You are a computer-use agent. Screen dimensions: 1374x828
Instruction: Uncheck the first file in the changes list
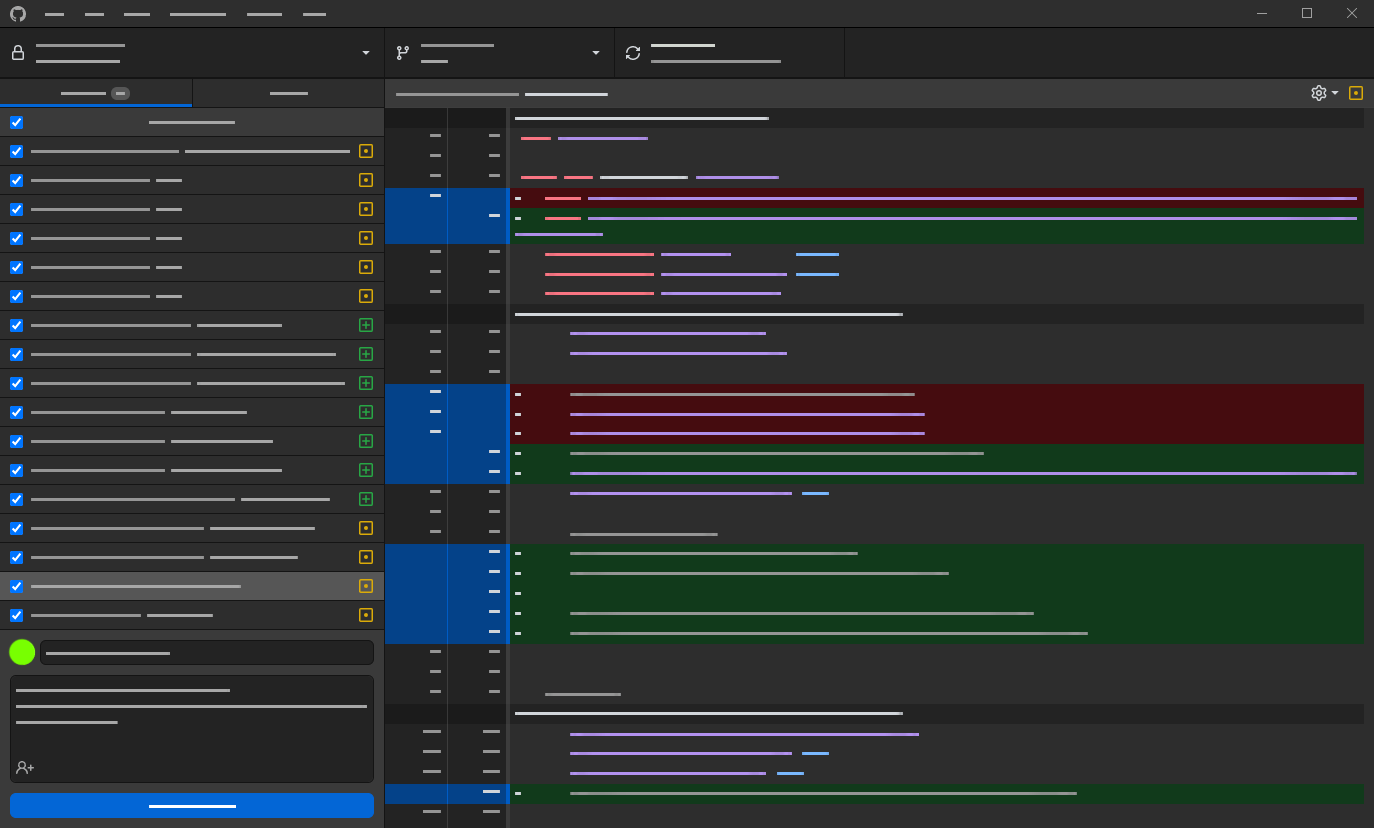pos(17,152)
